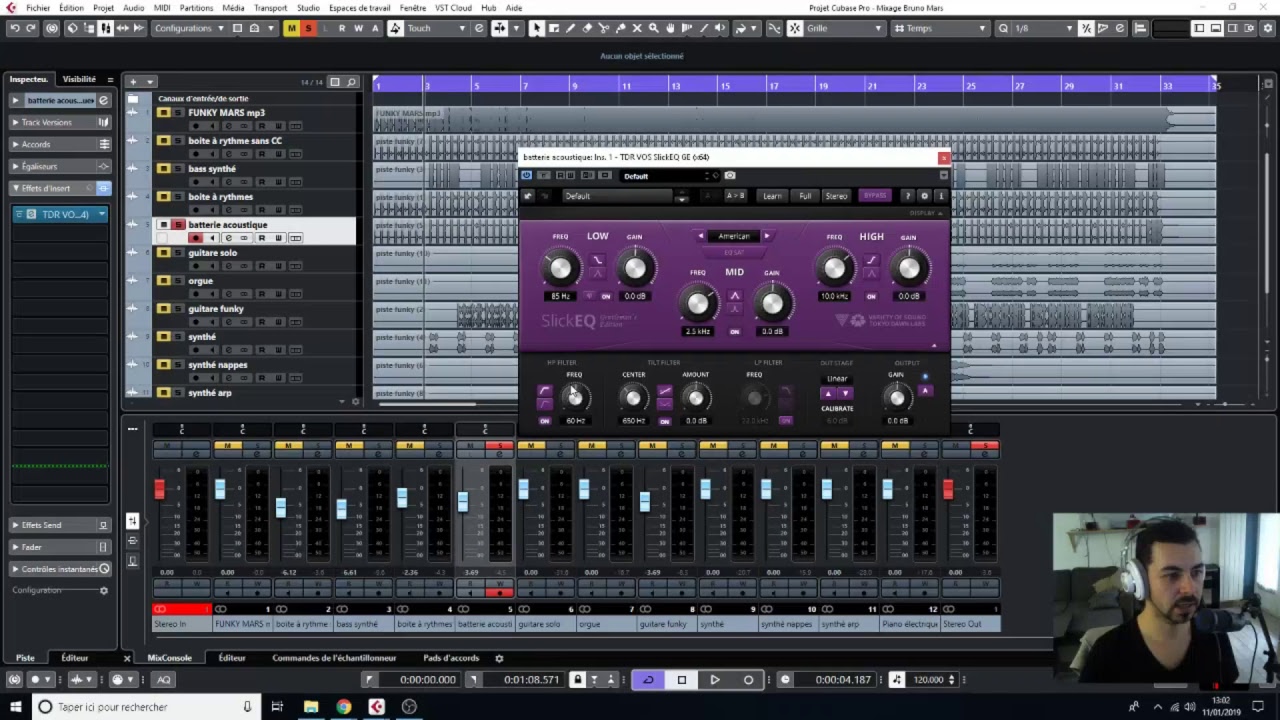
Task: Open Temps grid type dropdown
Action: (939, 28)
